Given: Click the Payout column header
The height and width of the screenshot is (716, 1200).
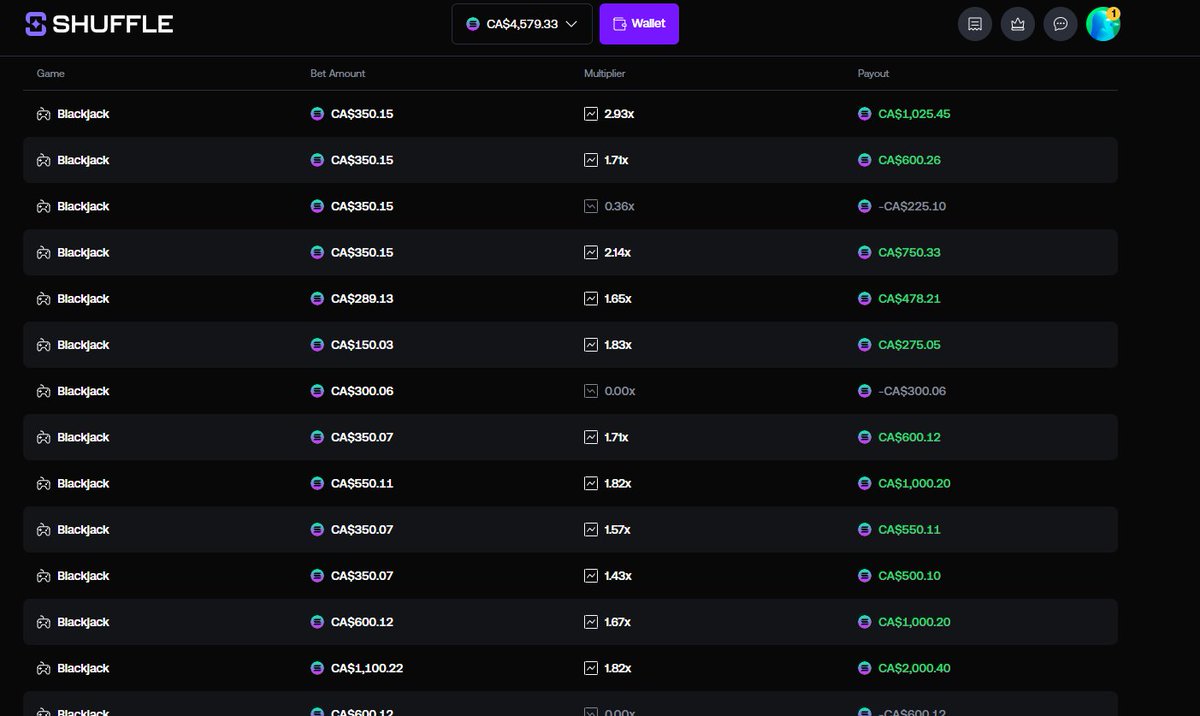Looking at the screenshot, I should (873, 74).
